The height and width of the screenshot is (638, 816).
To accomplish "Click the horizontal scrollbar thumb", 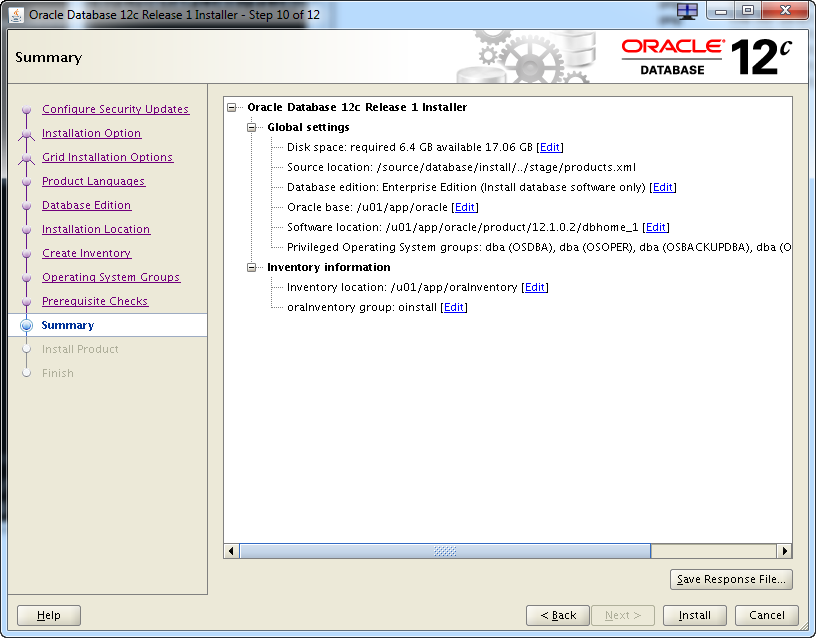I will pyautogui.click(x=445, y=551).
